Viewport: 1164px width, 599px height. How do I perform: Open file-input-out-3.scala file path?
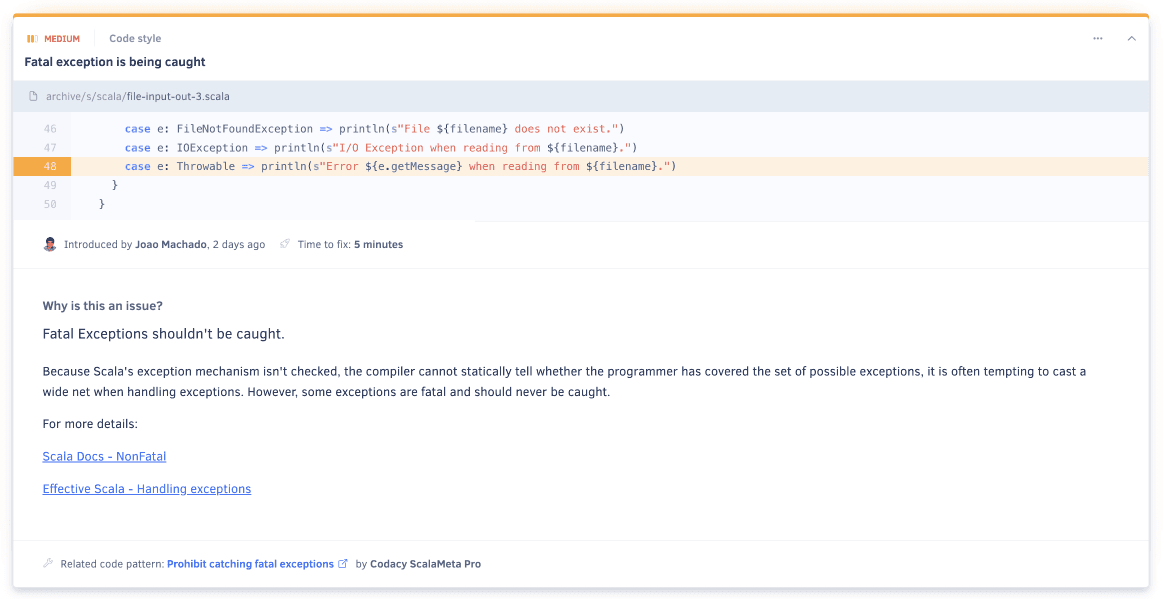point(178,97)
